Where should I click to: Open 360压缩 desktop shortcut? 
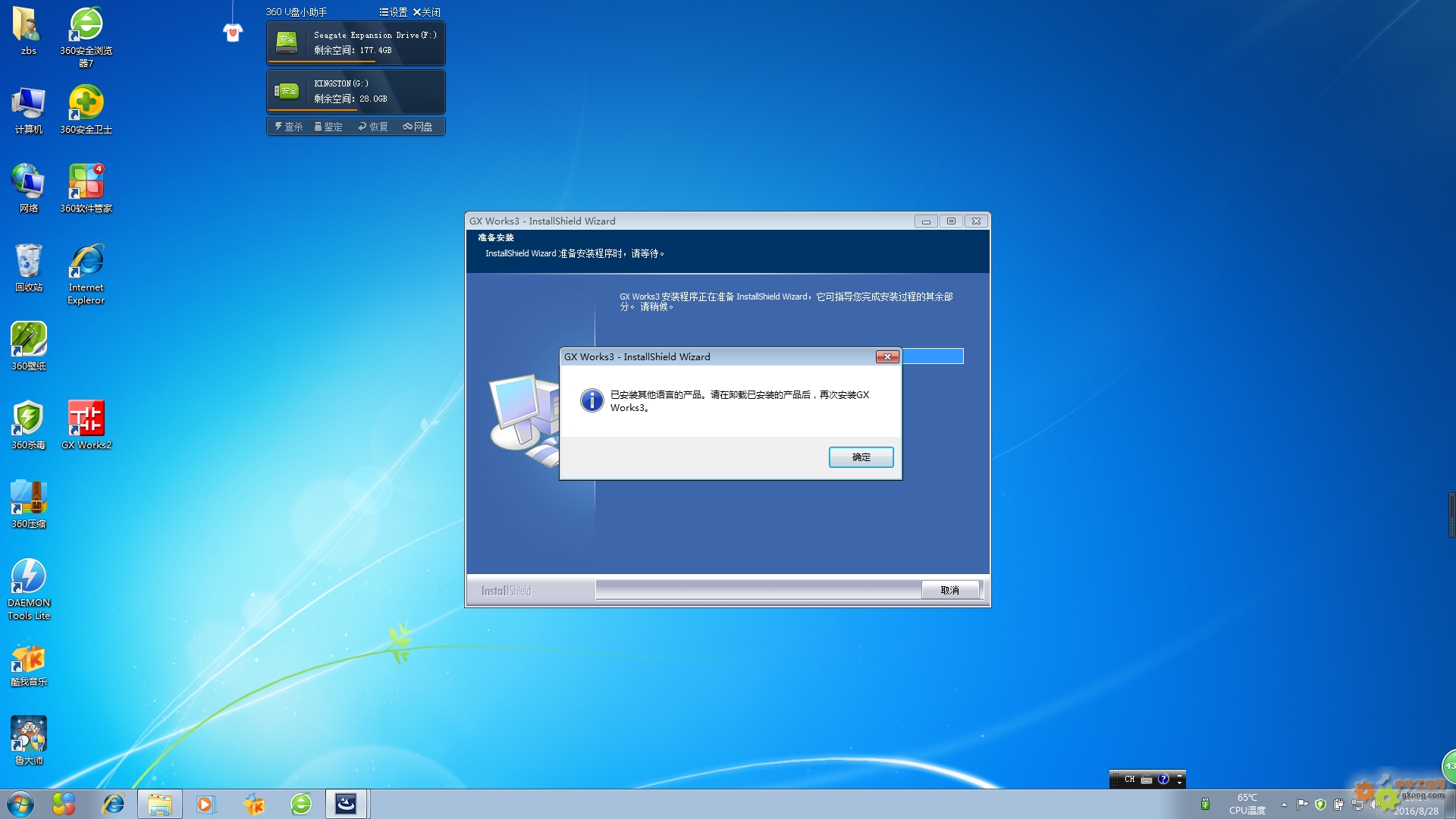[x=28, y=504]
